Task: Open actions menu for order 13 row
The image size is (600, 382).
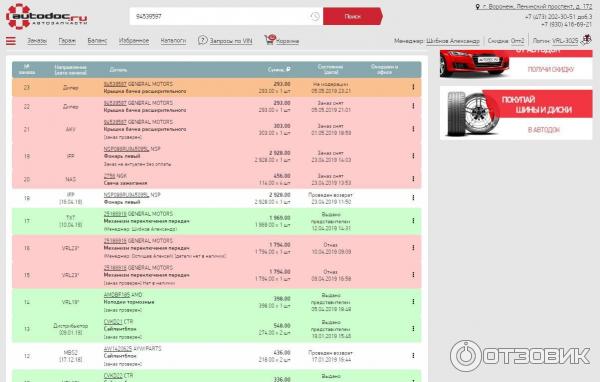Action: point(413,328)
